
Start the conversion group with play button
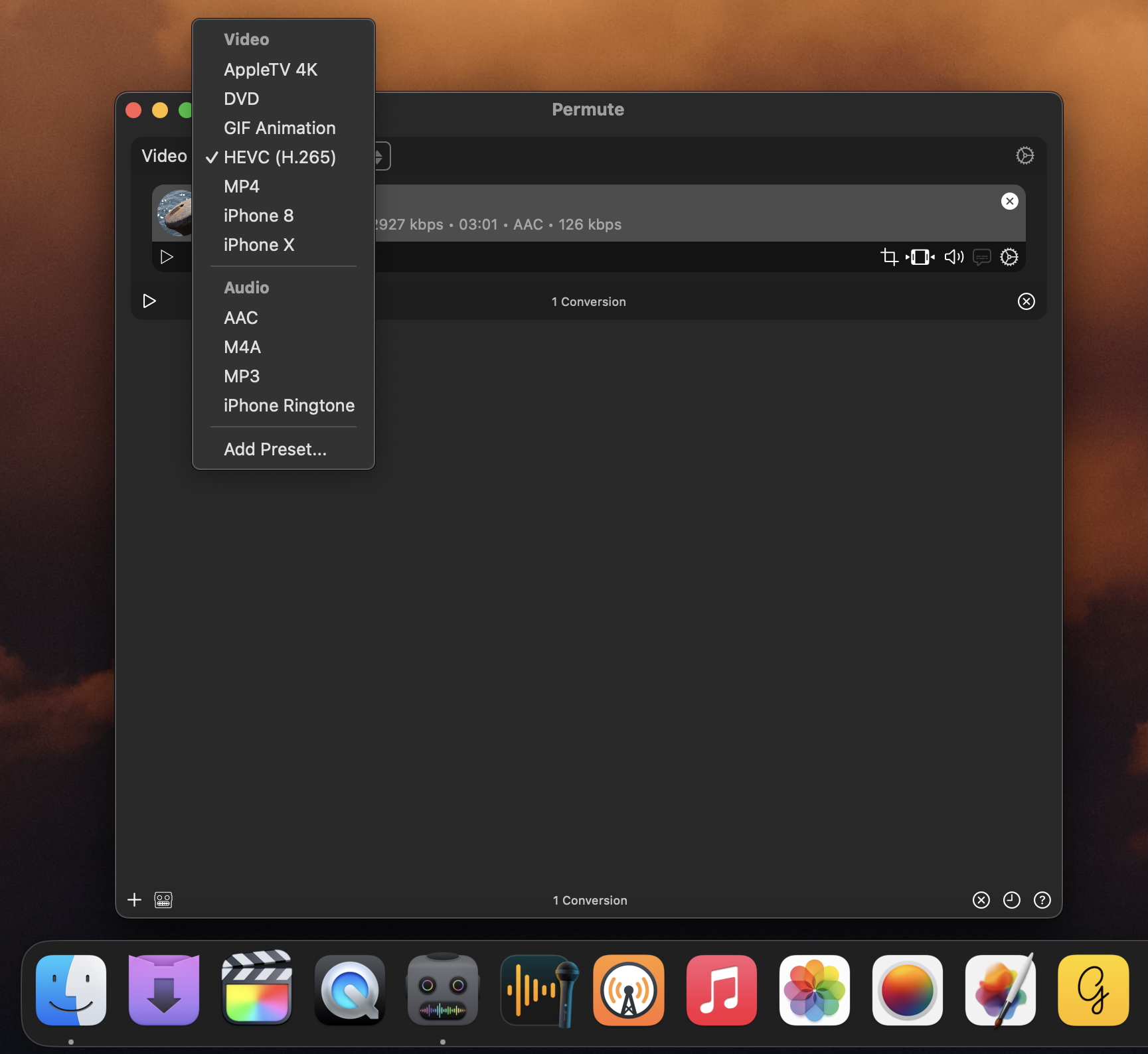[x=149, y=301]
